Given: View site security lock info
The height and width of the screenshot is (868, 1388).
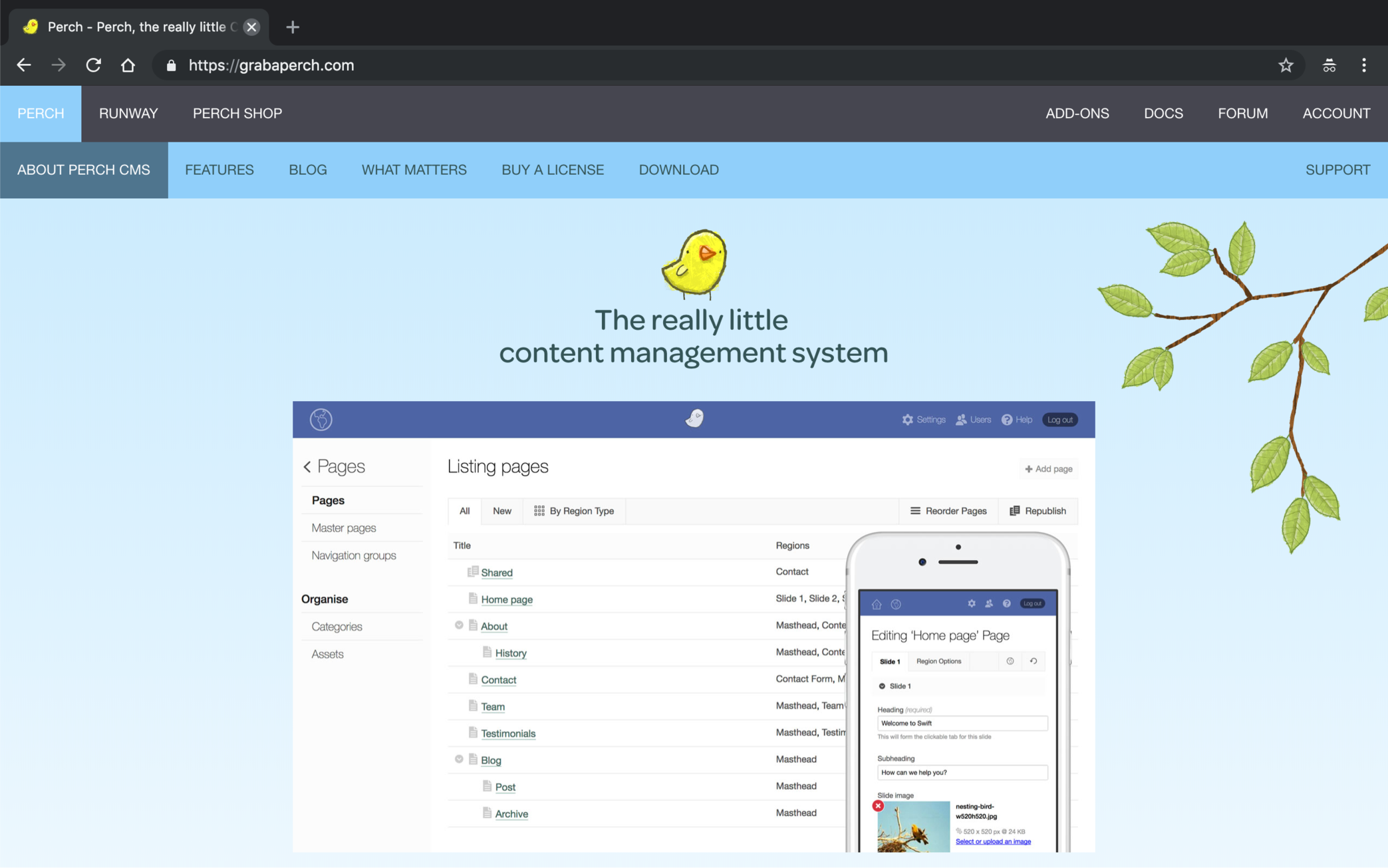Looking at the screenshot, I should (x=172, y=65).
